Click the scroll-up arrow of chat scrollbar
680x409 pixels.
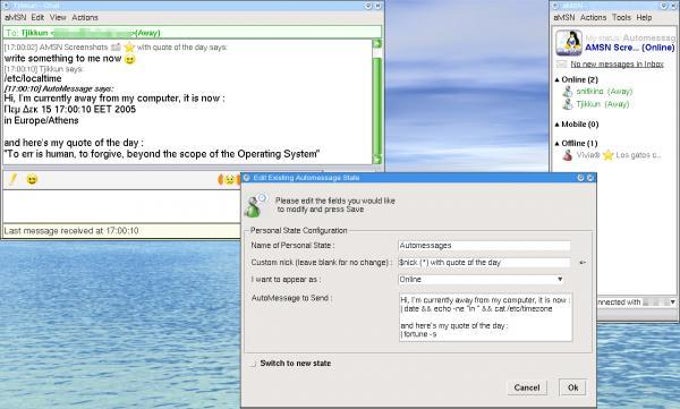click(377, 44)
